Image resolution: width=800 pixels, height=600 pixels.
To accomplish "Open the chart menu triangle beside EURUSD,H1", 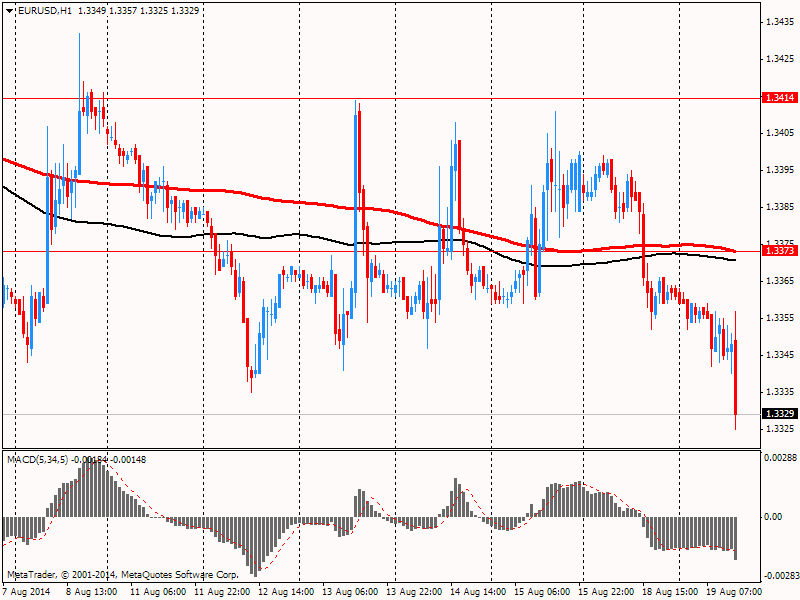I will (10, 11).
